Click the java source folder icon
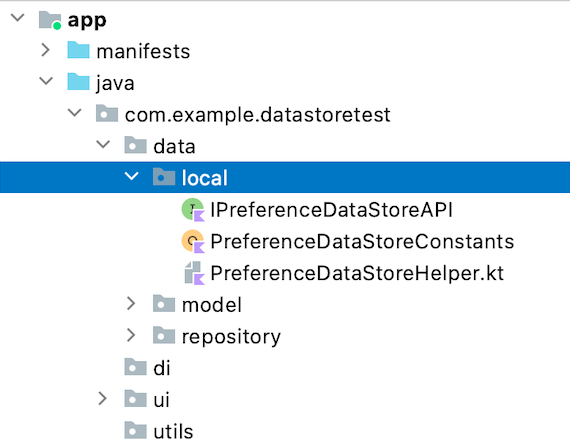 78,82
